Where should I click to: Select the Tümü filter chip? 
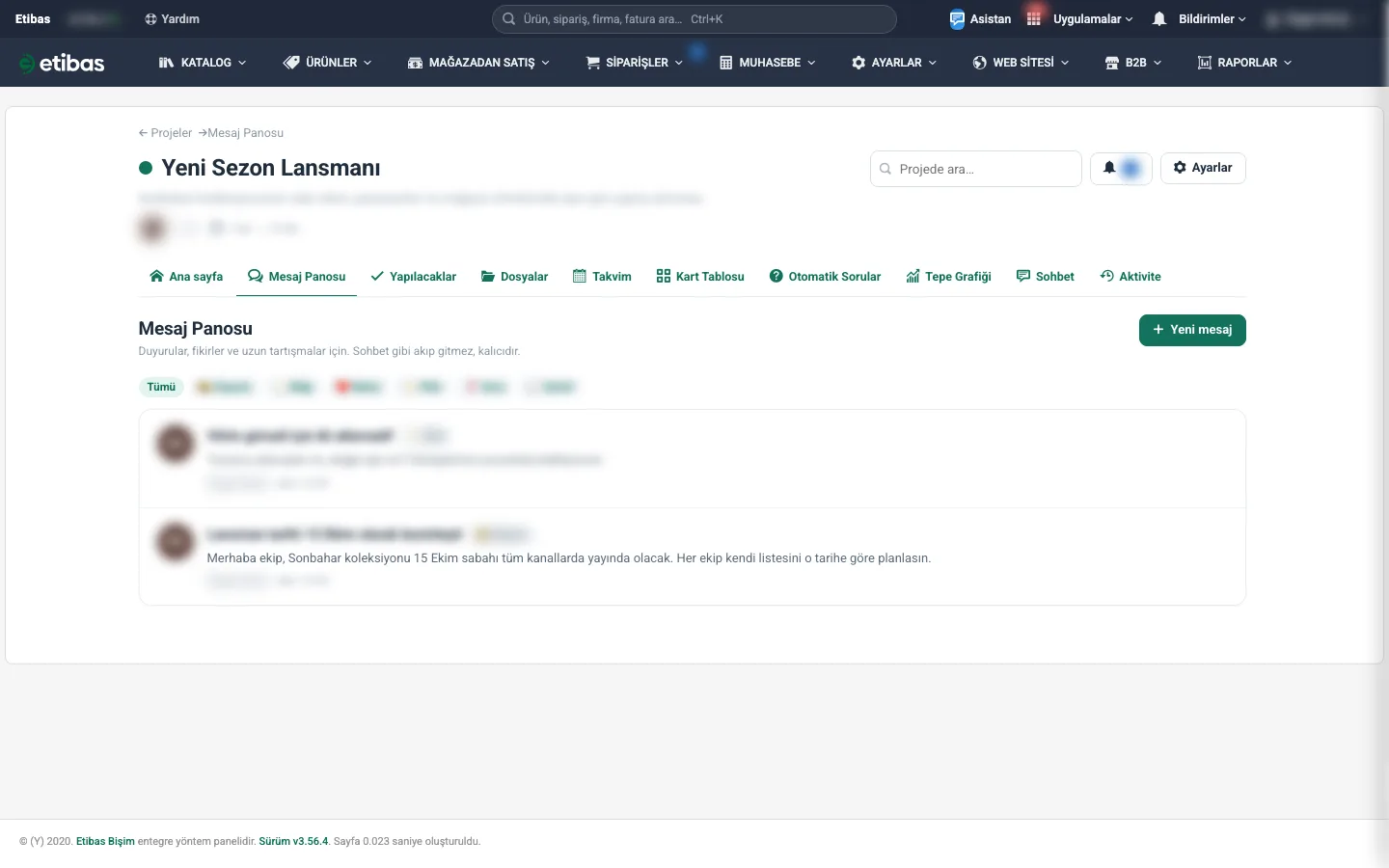click(x=161, y=387)
